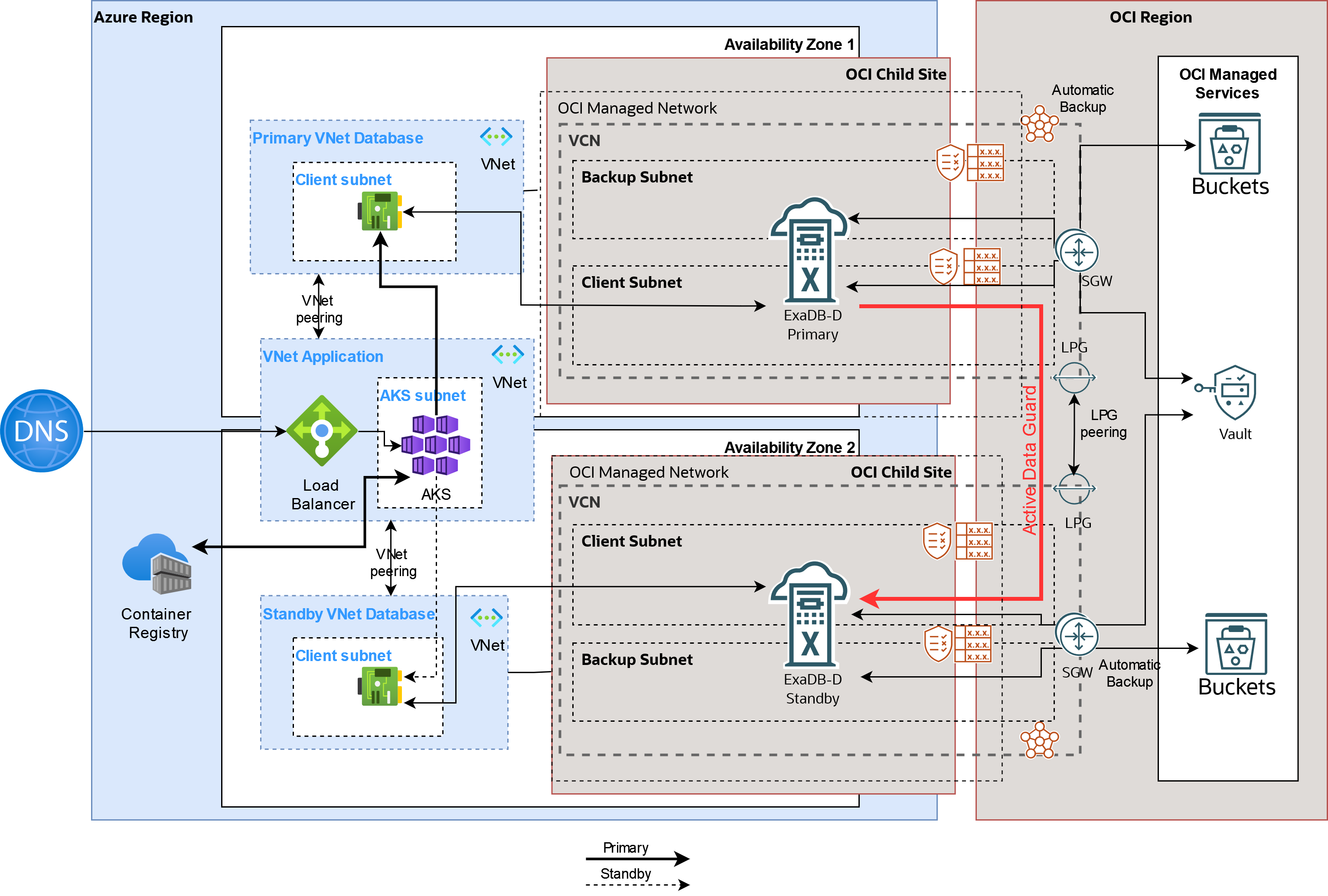Click the route table icon by primary Backup Subnet
This screenshot has height=896, width=1328.
coord(985,162)
